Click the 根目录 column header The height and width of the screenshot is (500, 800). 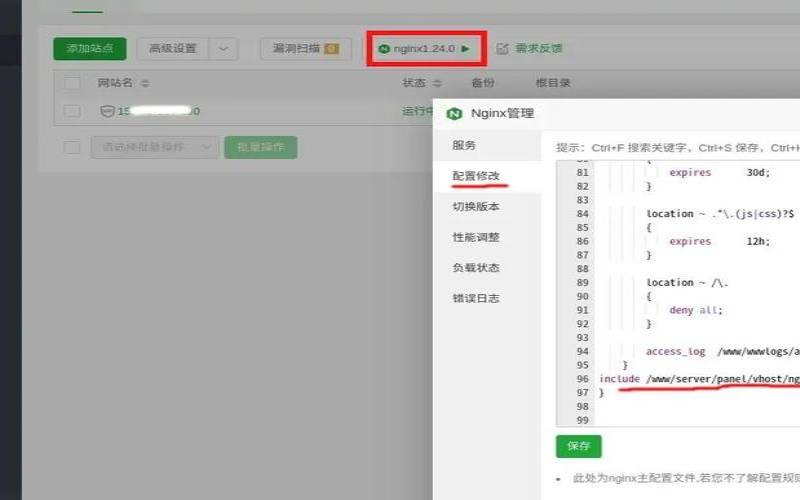click(553, 83)
